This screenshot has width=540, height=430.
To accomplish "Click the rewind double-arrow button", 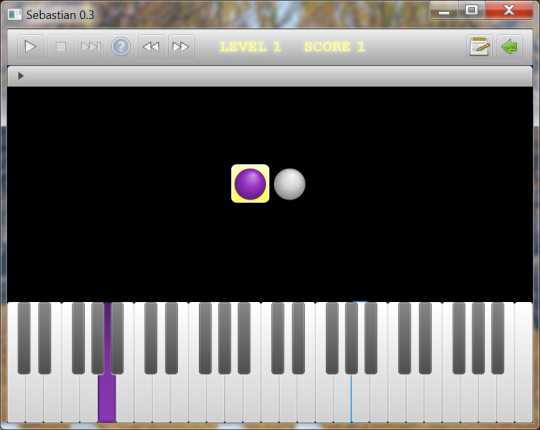I will point(151,47).
